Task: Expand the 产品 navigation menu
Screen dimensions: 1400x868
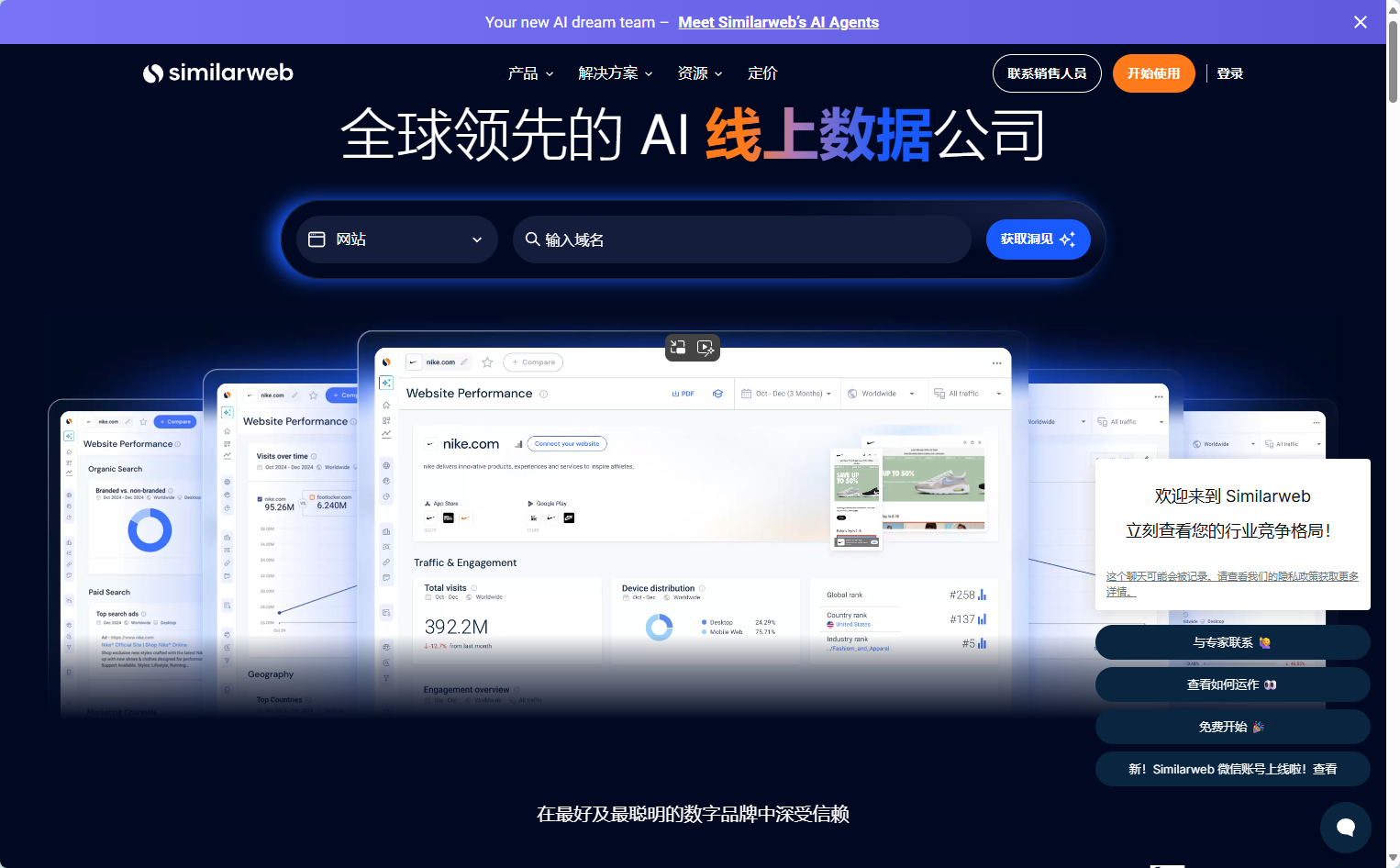Action: (531, 73)
